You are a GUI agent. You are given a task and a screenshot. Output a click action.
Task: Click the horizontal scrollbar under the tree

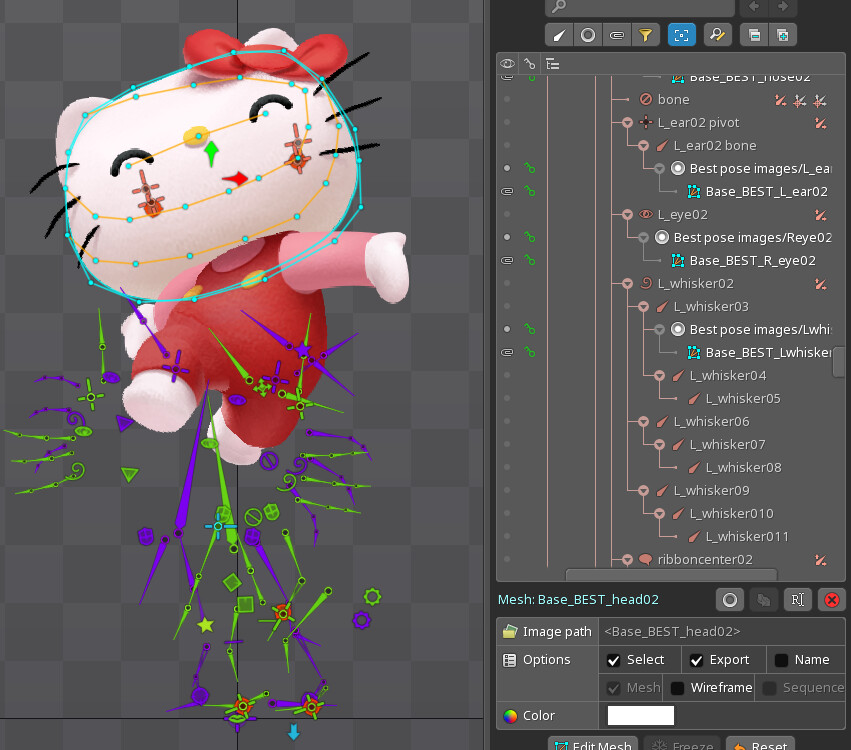pyautogui.click(x=671, y=574)
